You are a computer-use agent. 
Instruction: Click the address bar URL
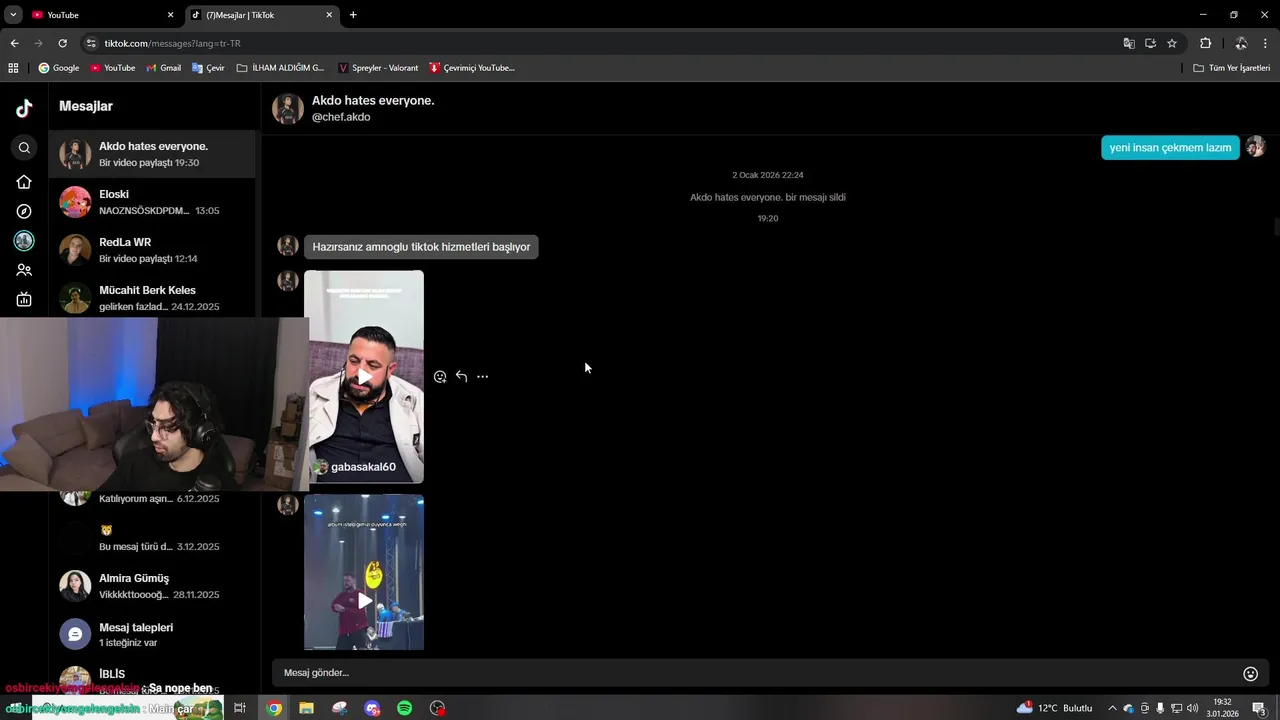172,43
